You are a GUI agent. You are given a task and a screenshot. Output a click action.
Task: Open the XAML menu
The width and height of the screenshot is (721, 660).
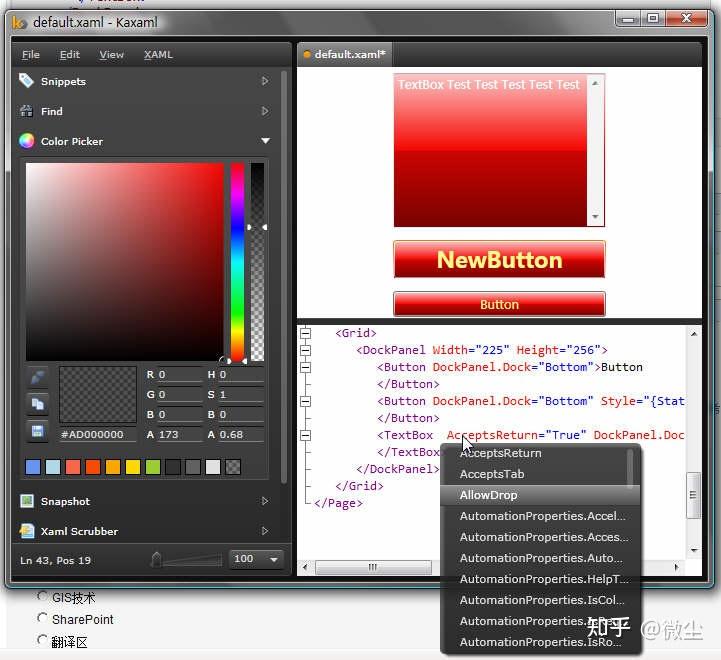158,55
